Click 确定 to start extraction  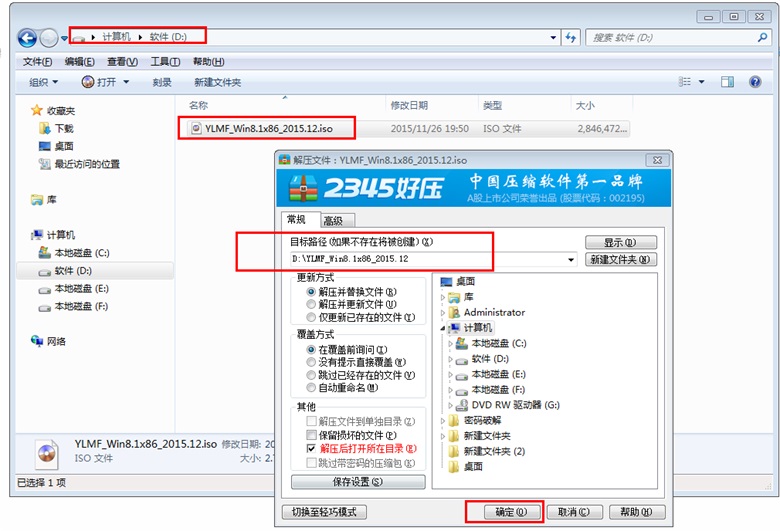pyautogui.click(x=512, y=512)
